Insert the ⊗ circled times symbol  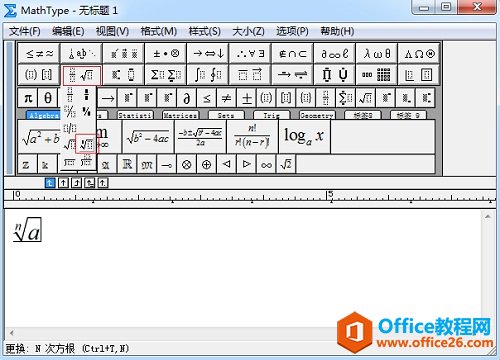187,164
